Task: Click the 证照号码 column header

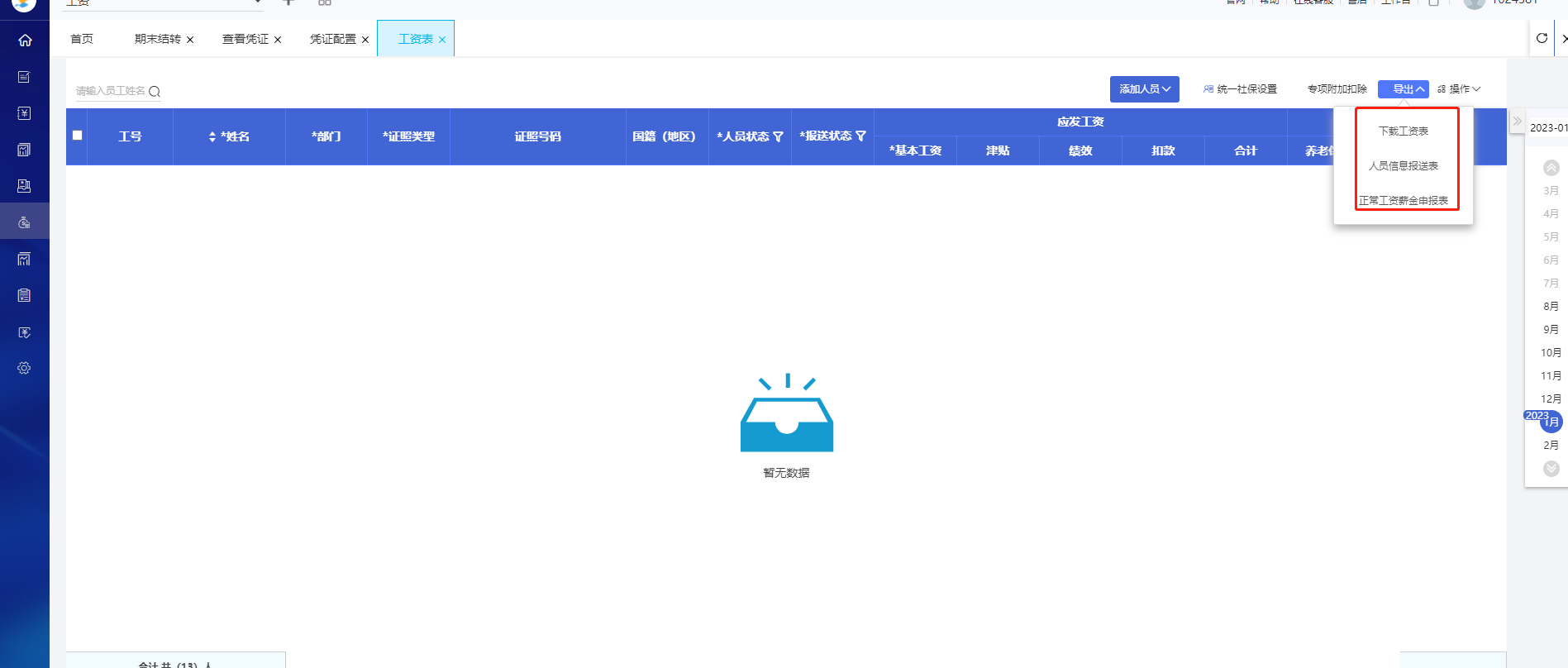Action: coord(538,136)
